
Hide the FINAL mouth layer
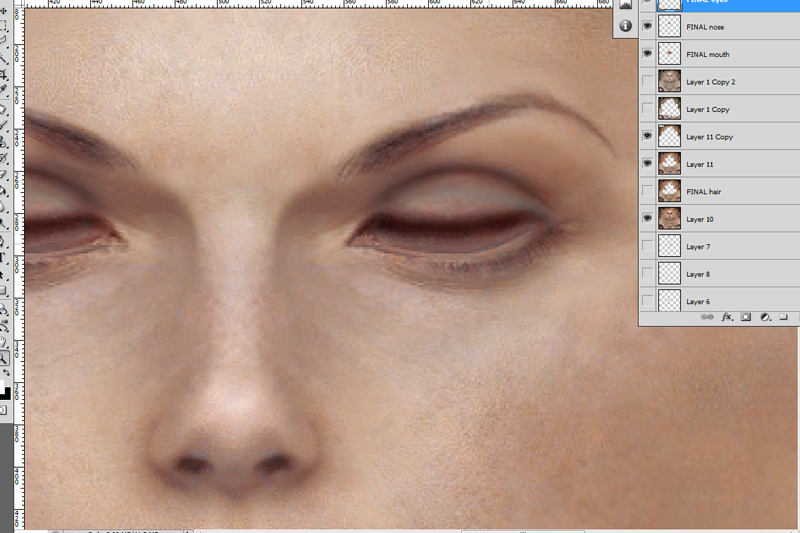(x=647, y=53)
